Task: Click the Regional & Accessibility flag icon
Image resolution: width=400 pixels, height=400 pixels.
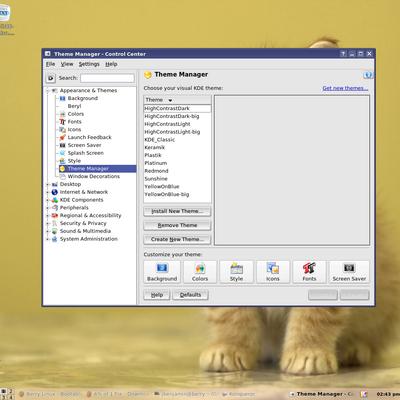Action: 55,216
